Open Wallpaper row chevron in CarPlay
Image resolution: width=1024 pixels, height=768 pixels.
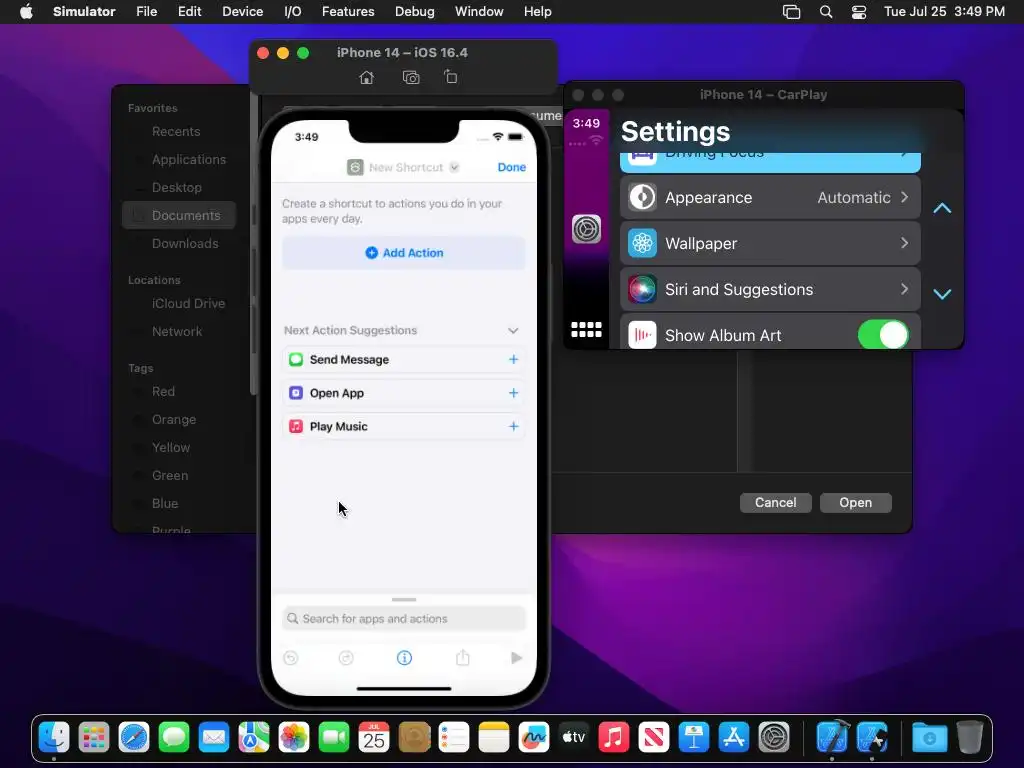pos(904,243)
